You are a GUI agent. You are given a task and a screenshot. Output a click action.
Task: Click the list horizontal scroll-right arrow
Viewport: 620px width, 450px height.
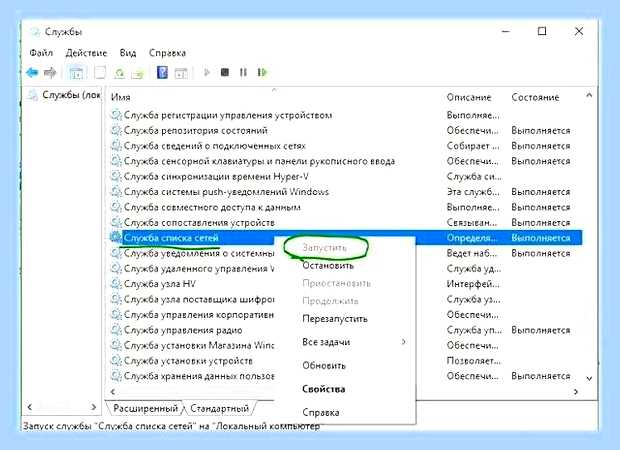click(x=576, y=391)
